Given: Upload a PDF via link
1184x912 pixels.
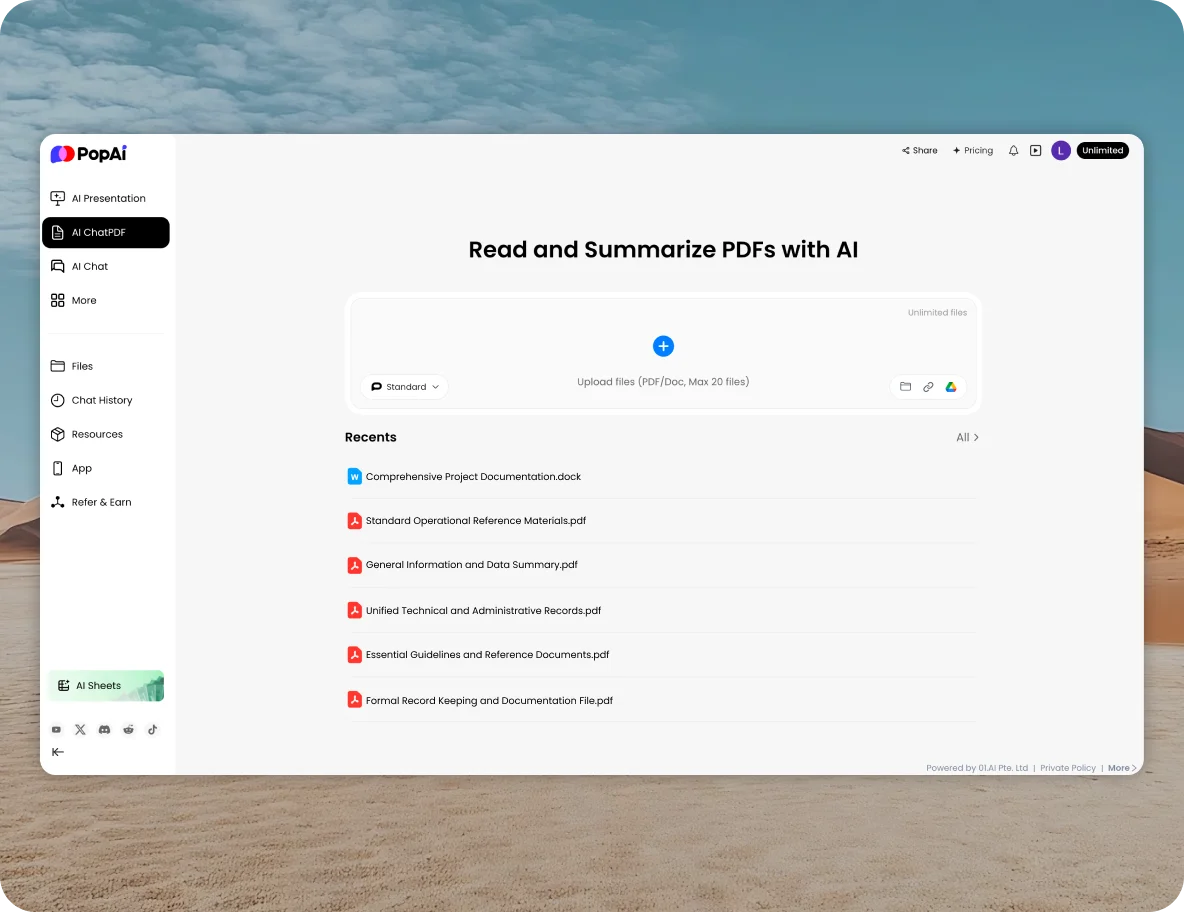Looking at the screenshot, I should tap(928, 387).
